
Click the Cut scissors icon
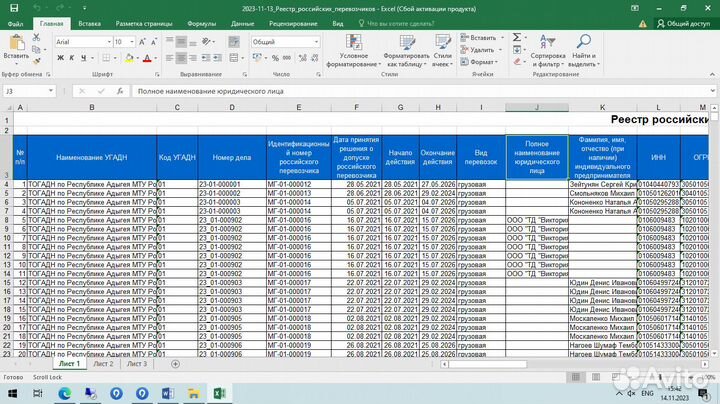37,36
